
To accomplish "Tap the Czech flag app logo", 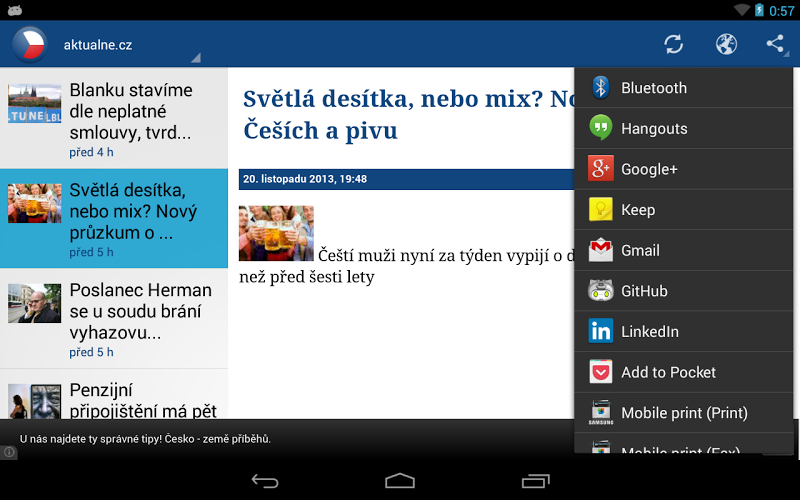I will (30, 44).
